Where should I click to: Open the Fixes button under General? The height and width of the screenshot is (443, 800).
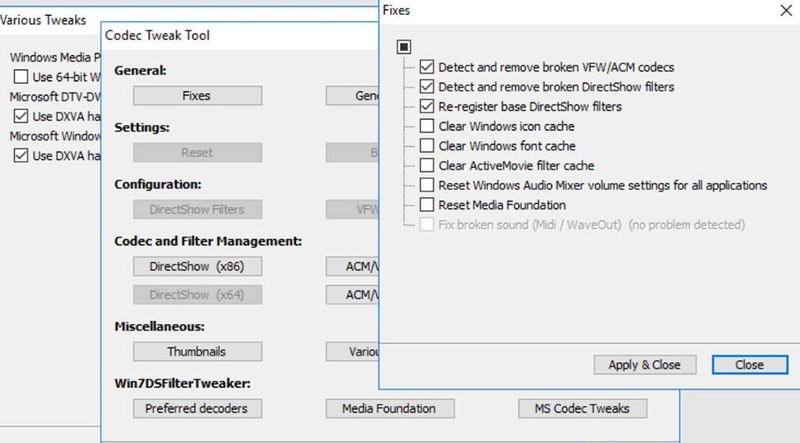click(197, 96)
